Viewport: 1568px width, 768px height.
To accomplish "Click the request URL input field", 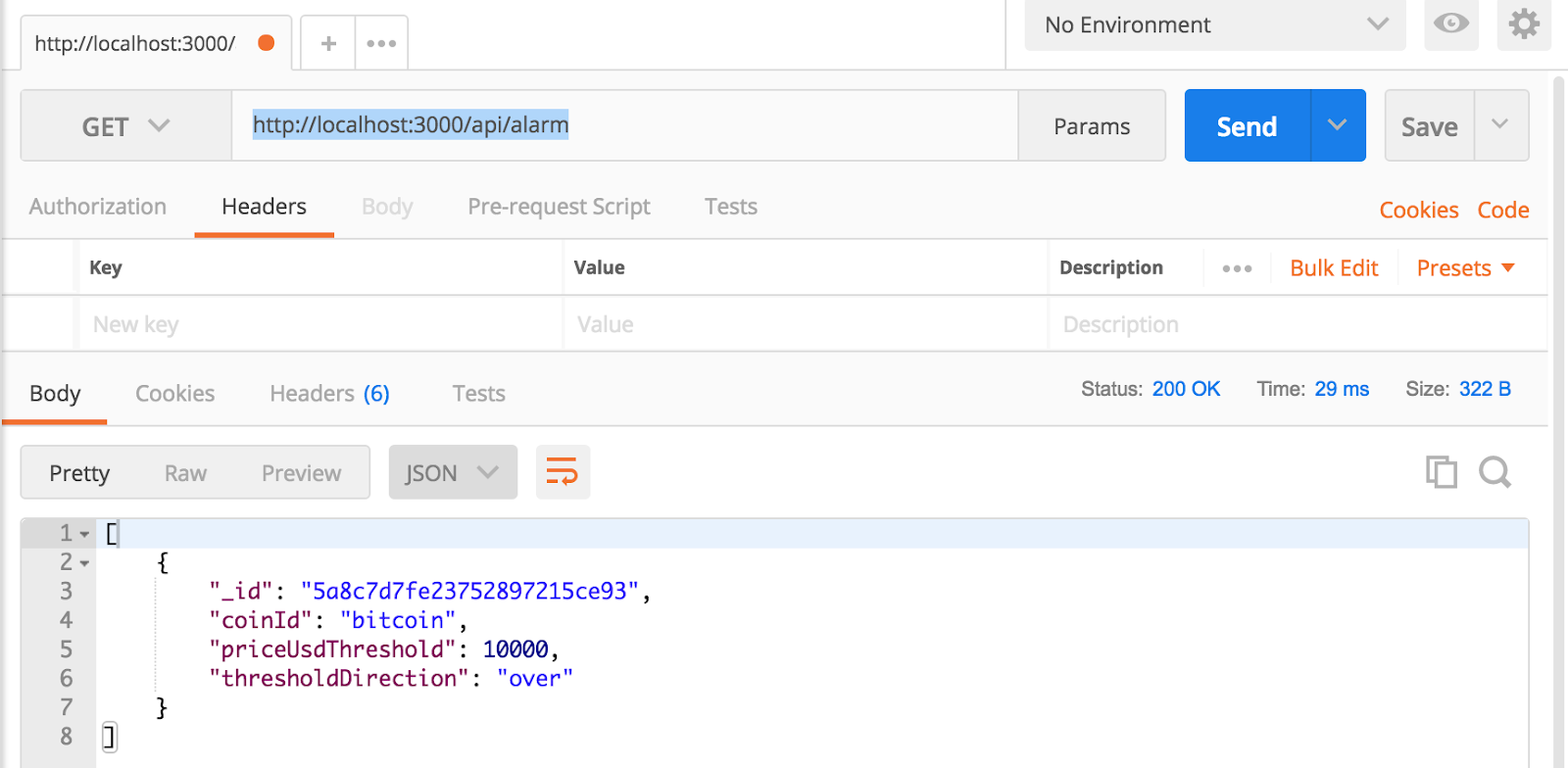I will [624, 125].
